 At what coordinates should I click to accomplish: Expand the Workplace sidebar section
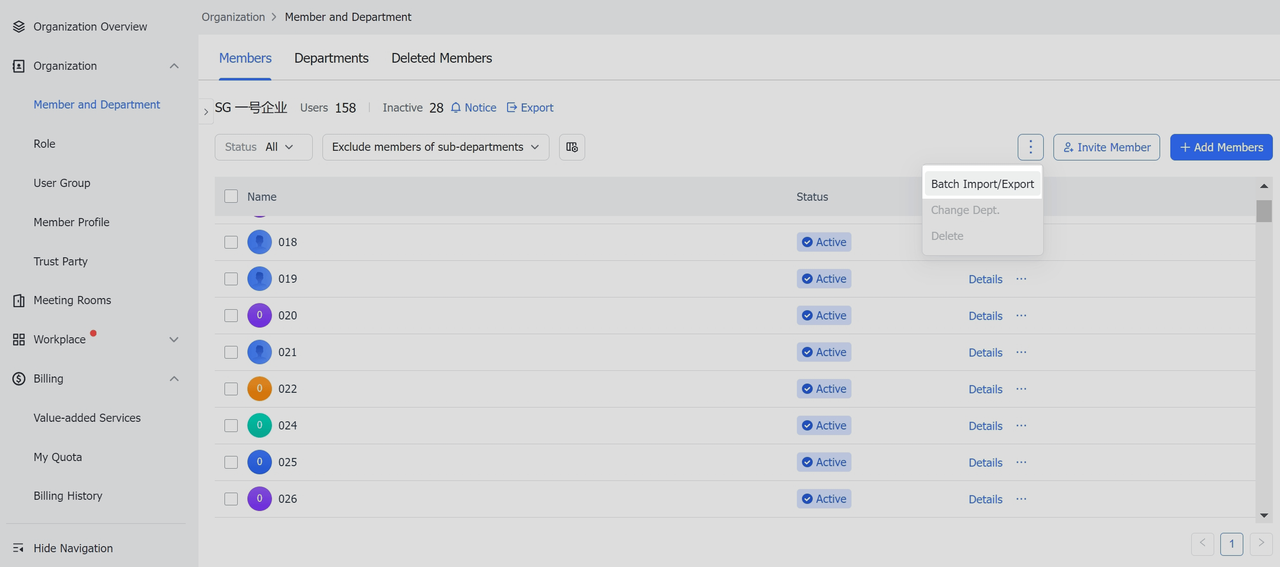pyautogui.click(x=173, y=340)
